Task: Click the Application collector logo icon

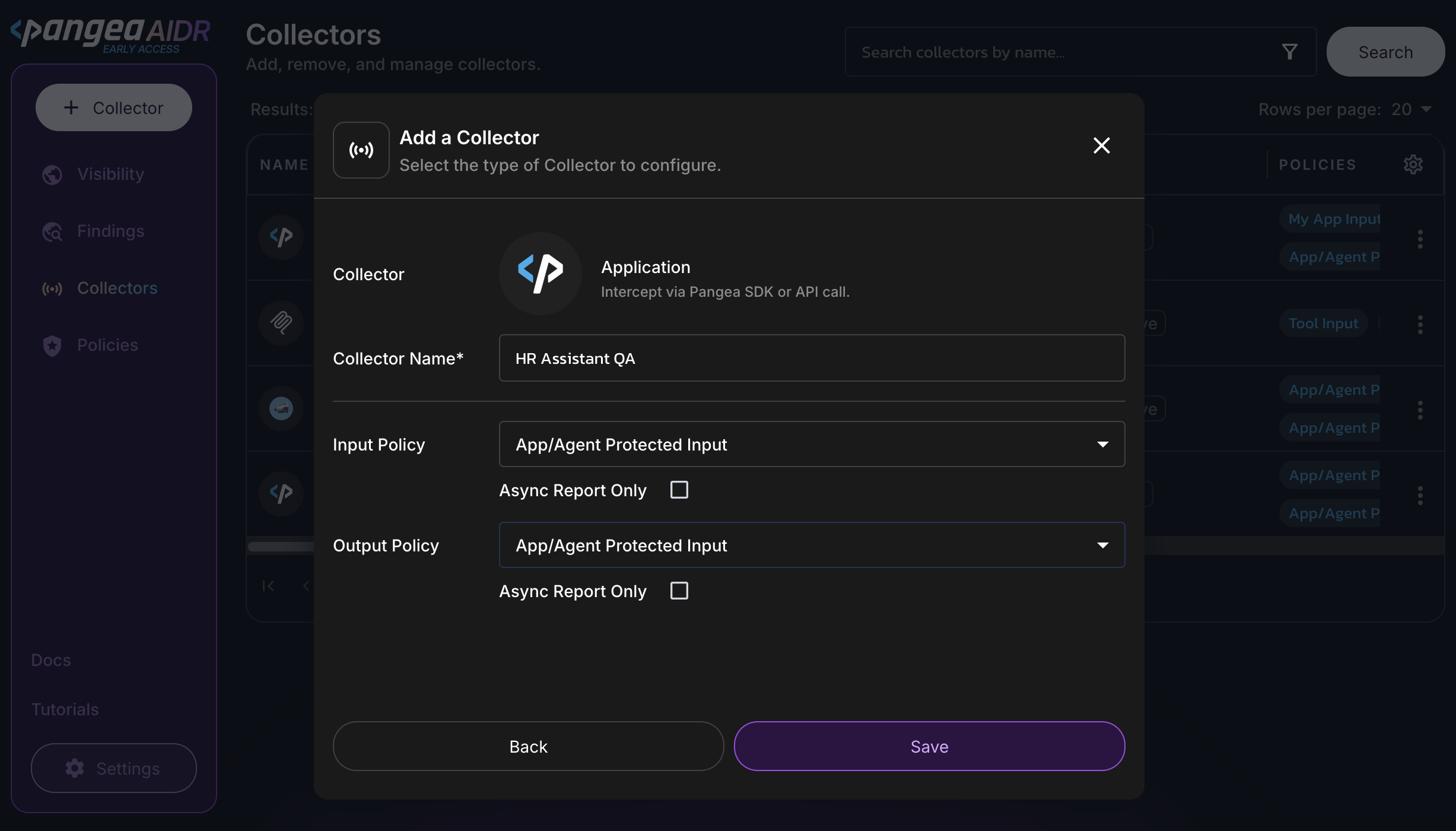Action: pos(540,273)
